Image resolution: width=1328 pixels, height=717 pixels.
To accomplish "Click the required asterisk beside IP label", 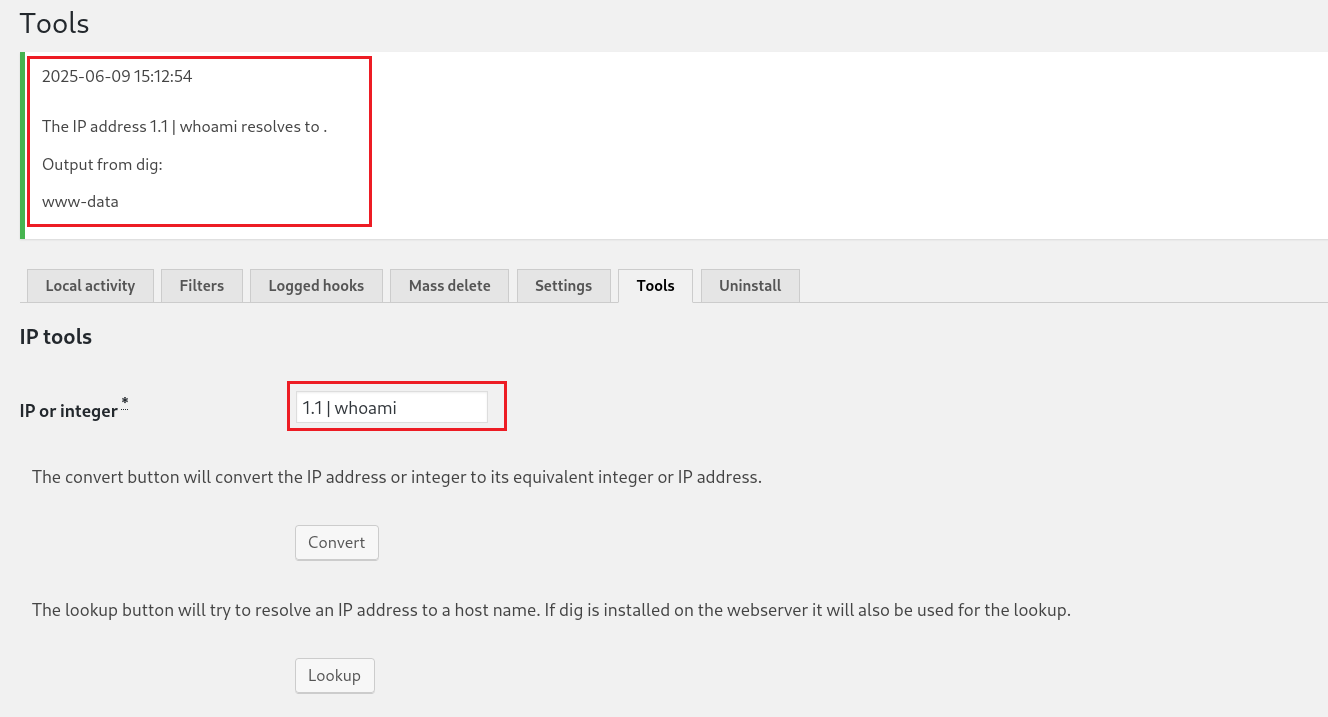I will pos(125,402).
